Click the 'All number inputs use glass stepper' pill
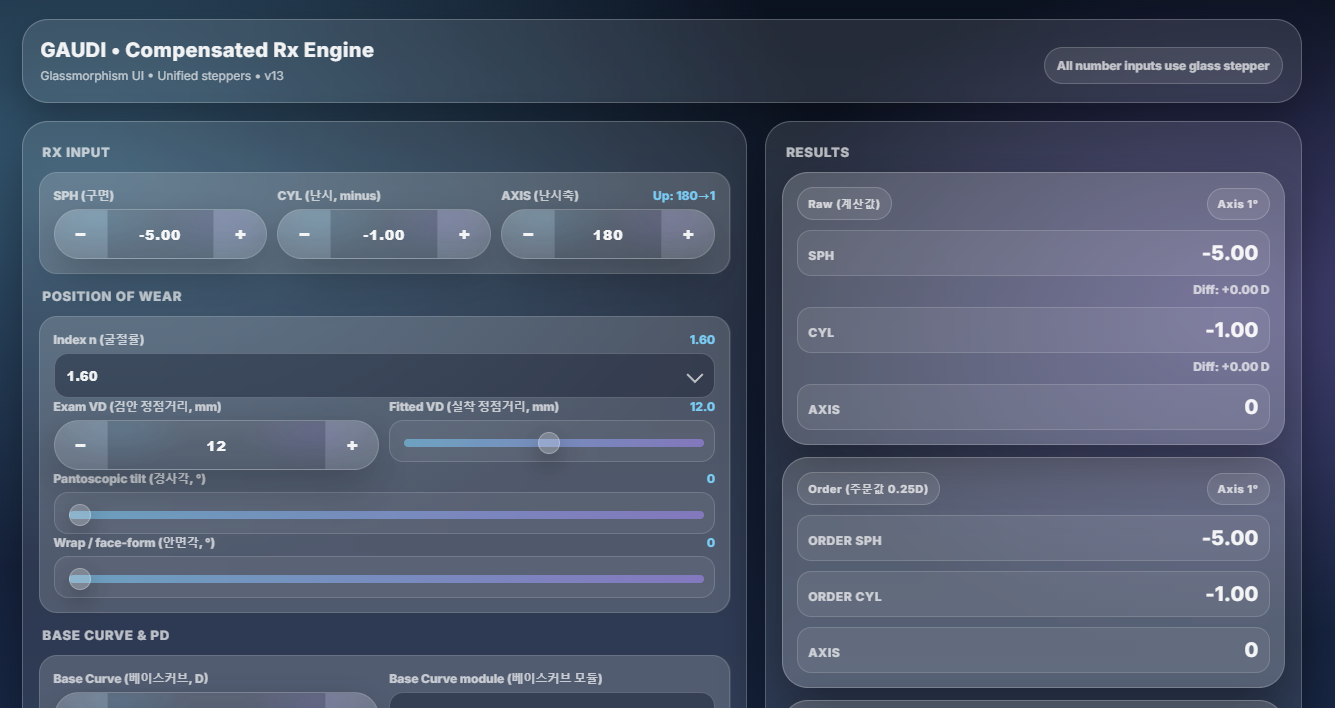This screenshot has width=1335, height=708. pyautogui.click(x=1163, y=66)
